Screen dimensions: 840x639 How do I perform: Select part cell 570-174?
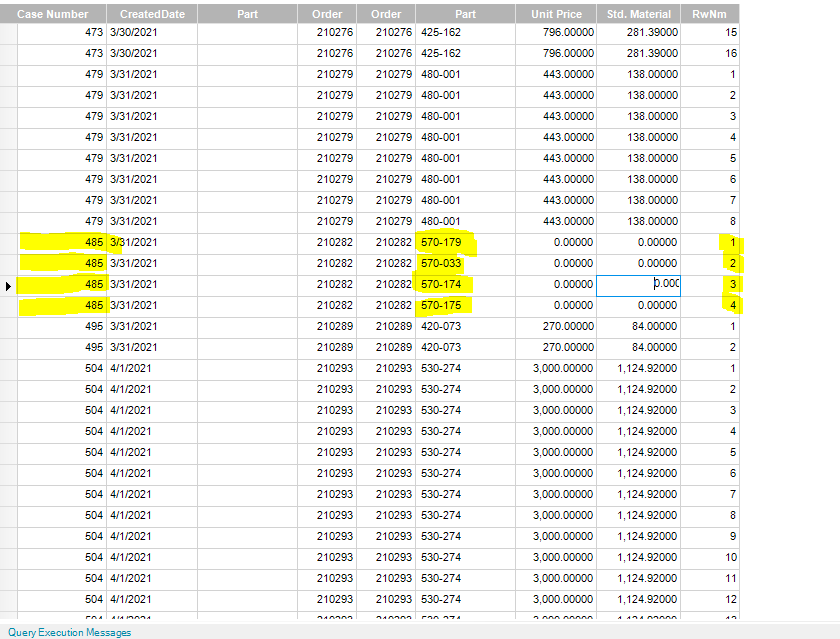pos(466,284)
